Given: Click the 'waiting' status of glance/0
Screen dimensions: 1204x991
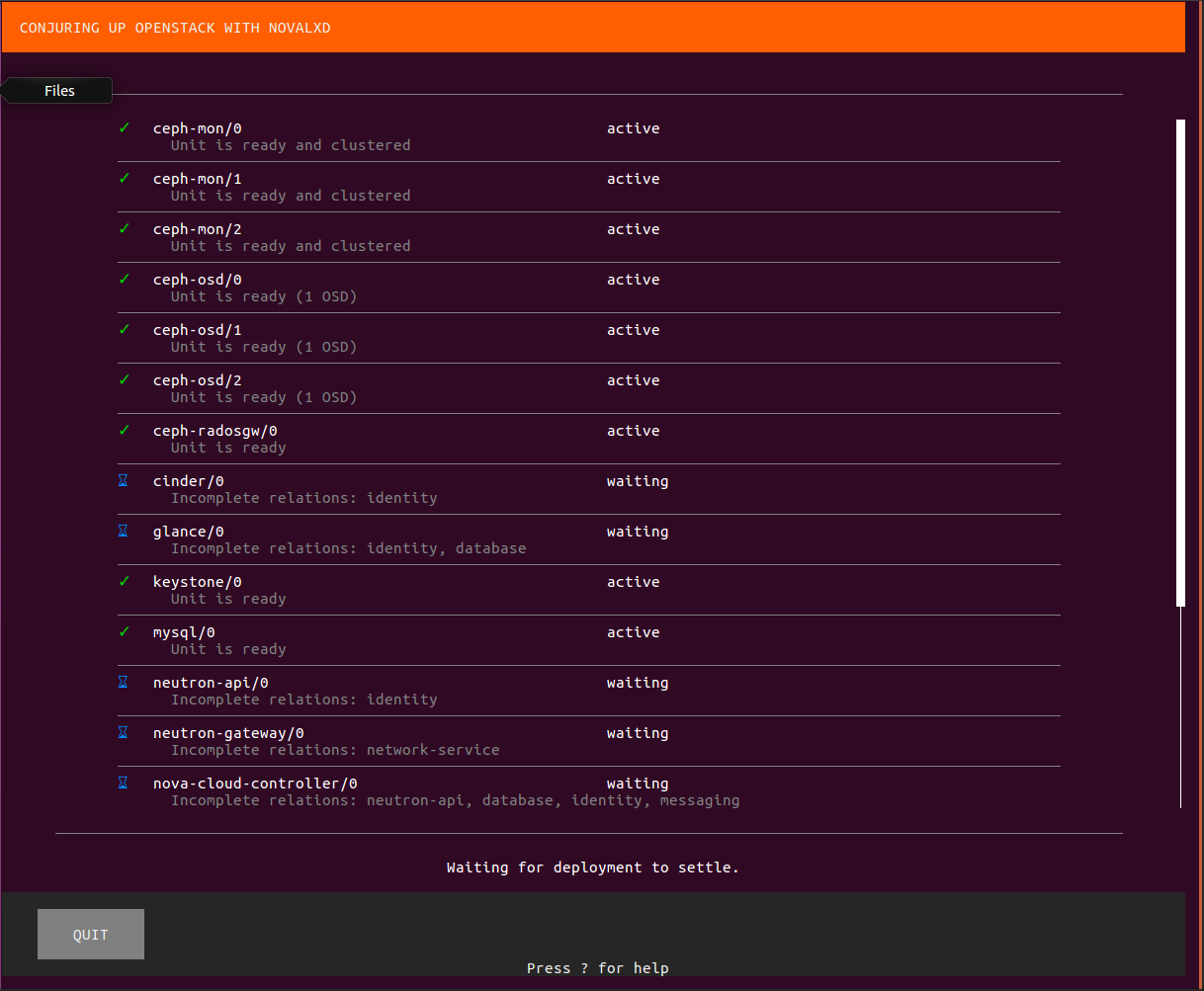Looking at the screenshot, I should click(638, 532).
